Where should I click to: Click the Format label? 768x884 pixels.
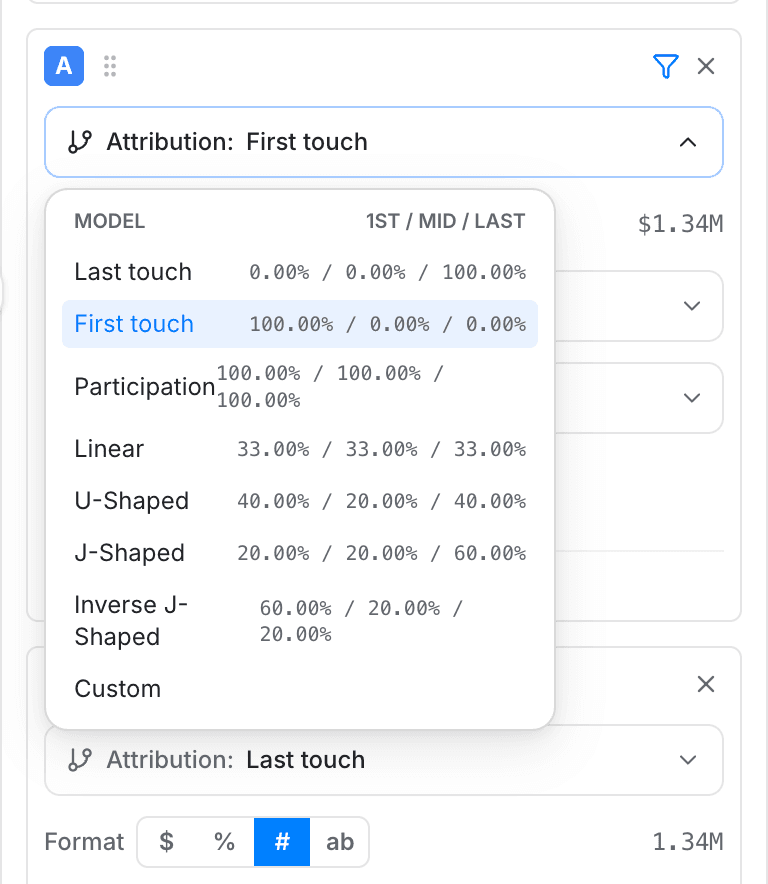click(84, 842)
